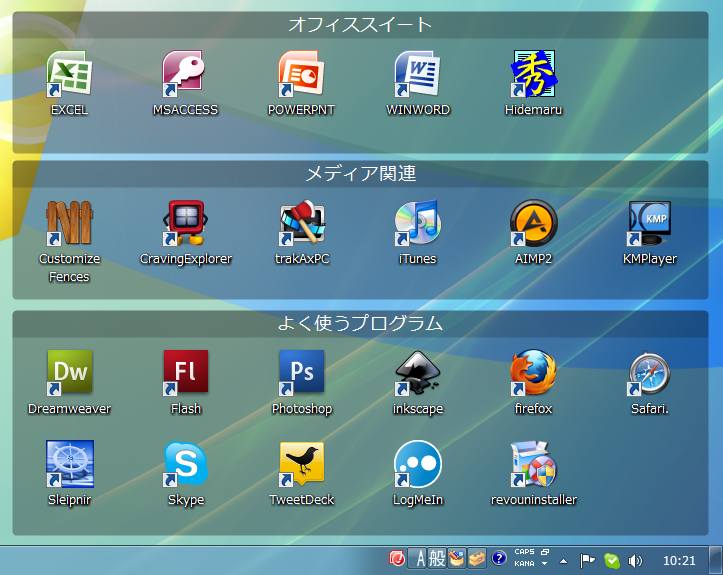The width and height of the screenshot is (723, 575).
Task: Click the Skype shortcut icon
Action: pyautogui.click(x=185, y=464)
